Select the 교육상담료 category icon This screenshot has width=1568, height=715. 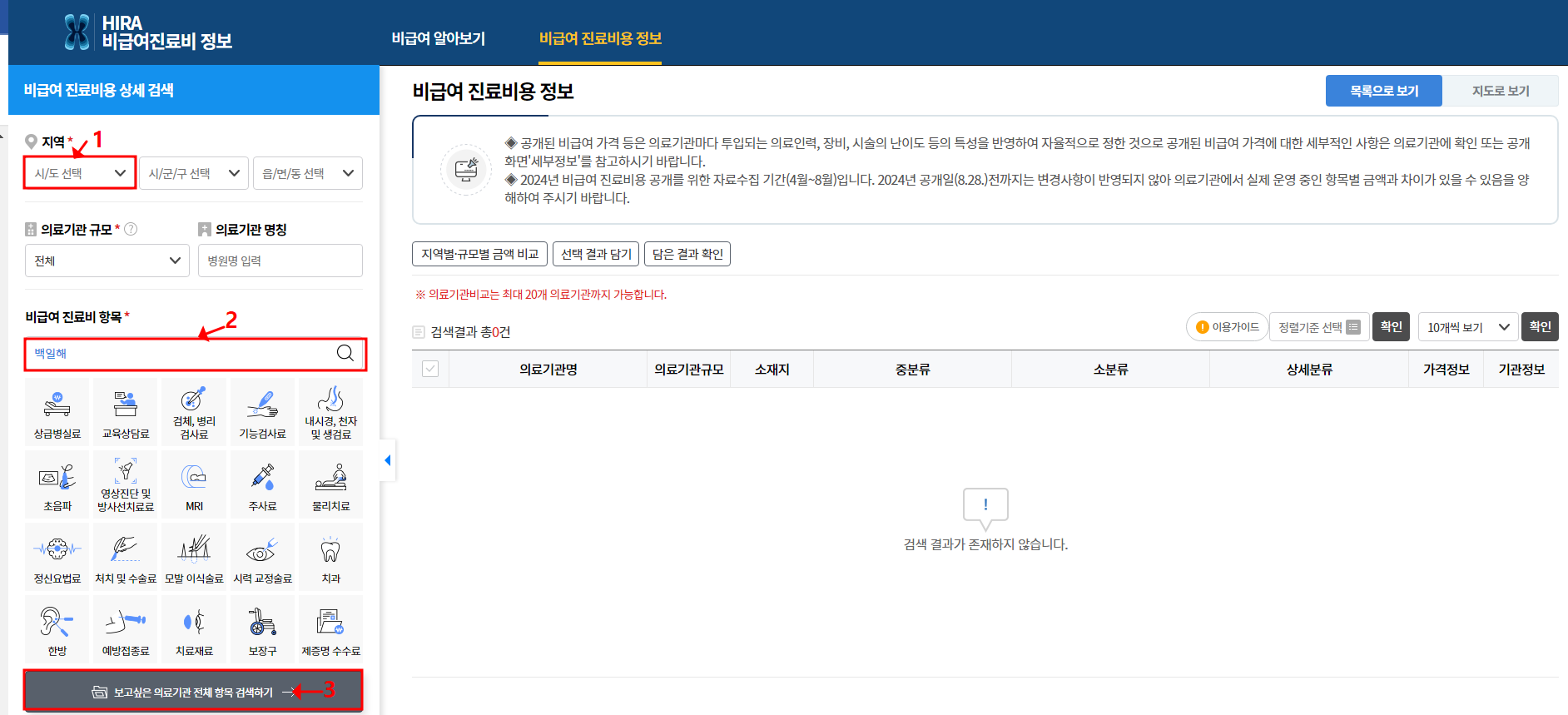[126, 412]
